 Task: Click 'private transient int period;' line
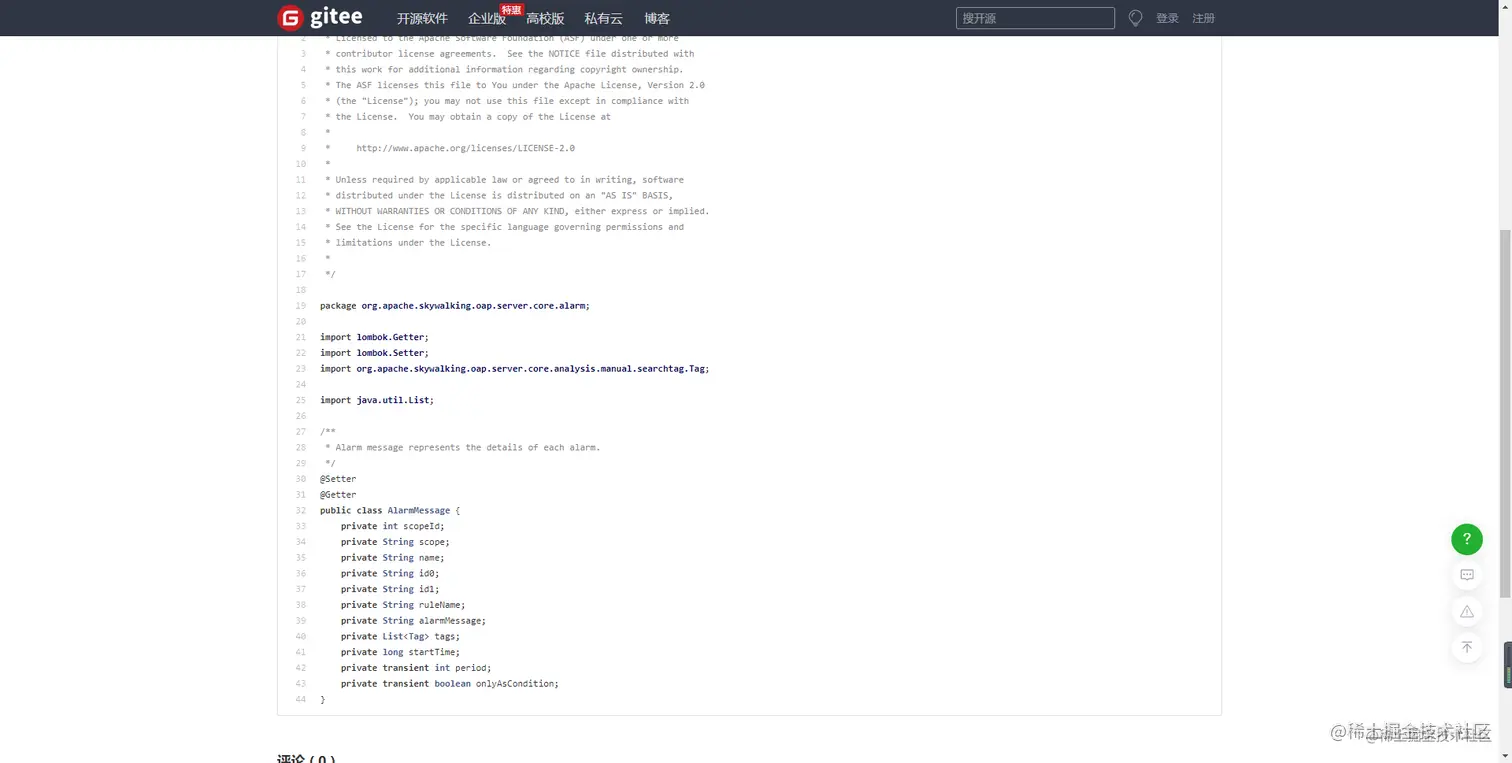click(416, 668)
